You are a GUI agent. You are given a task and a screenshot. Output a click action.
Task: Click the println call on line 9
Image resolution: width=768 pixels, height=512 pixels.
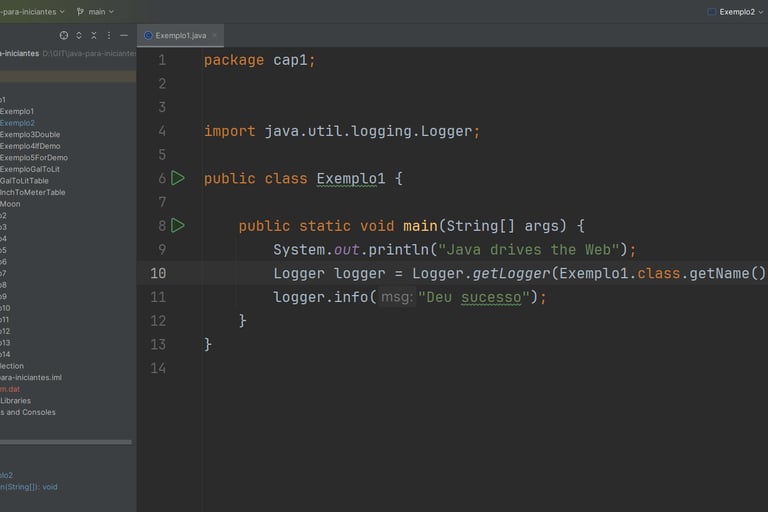(398, 249)
